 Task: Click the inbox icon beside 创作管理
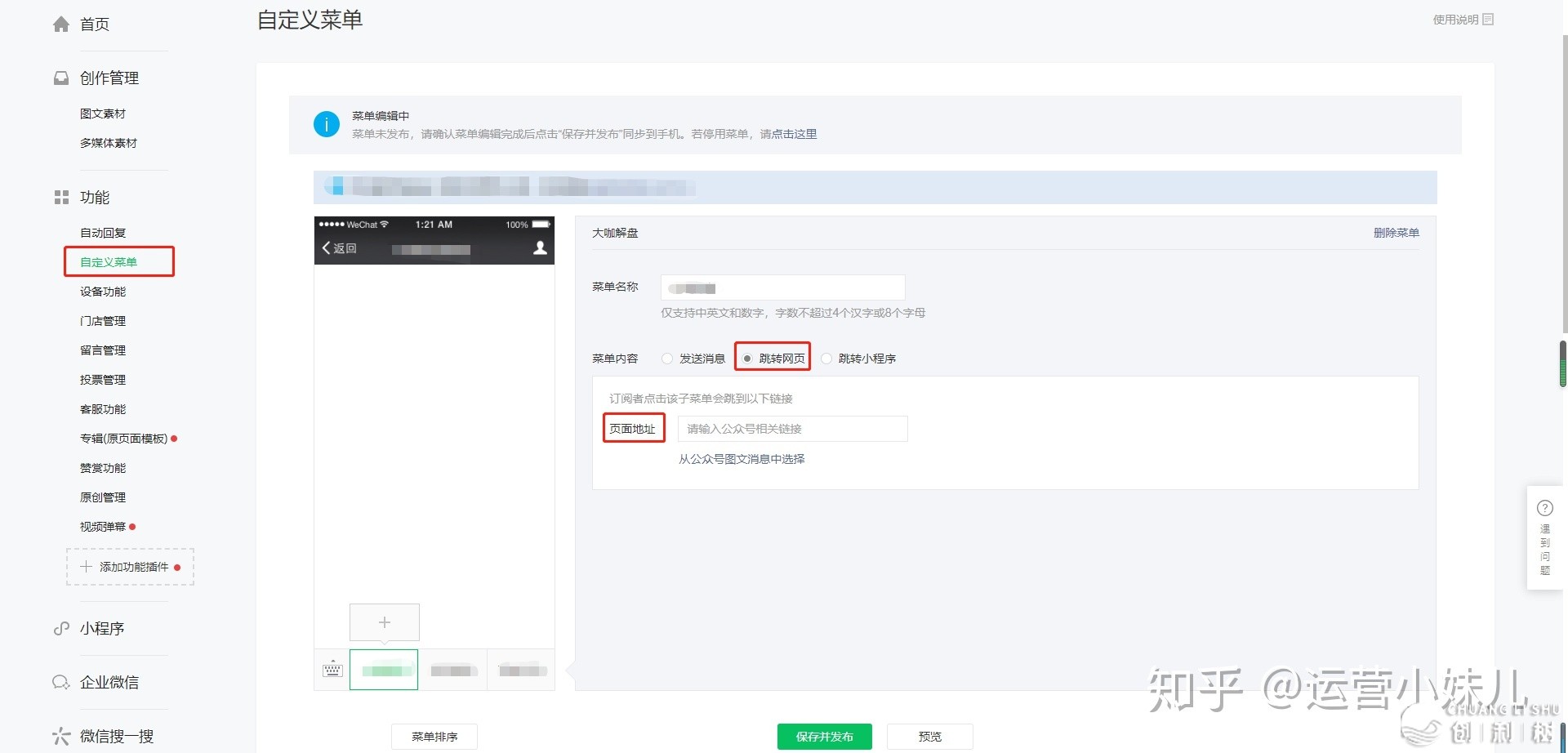pos(61,78)
